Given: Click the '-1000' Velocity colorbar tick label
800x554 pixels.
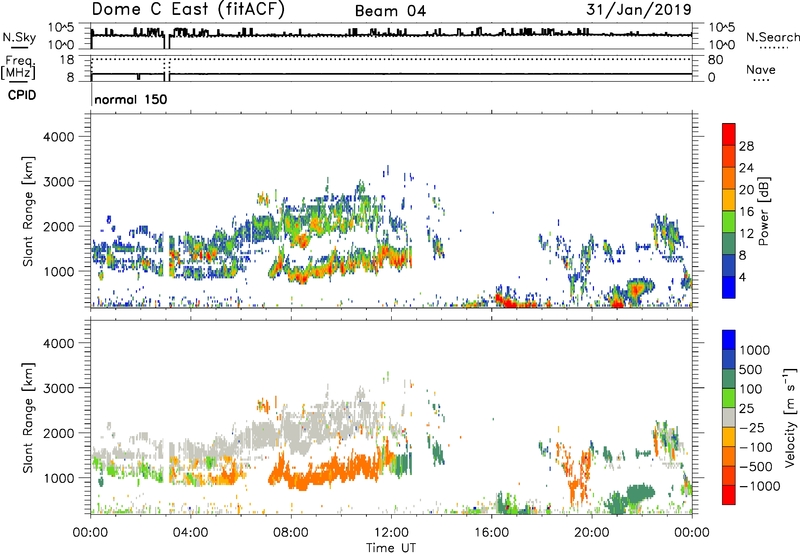Looking at the screenshot, I should [x=759, y=486].
